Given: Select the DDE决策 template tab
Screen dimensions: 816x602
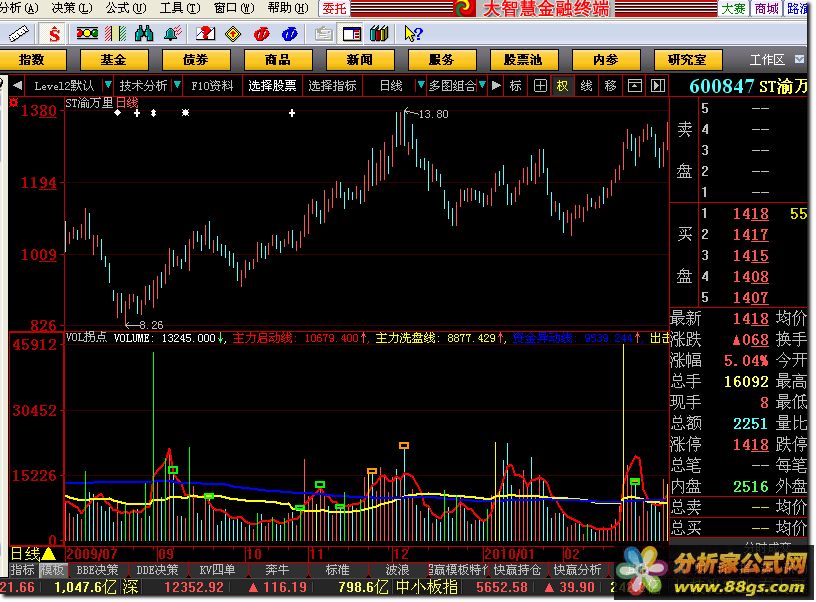Looking at the screenshot, I should point(157,570).
